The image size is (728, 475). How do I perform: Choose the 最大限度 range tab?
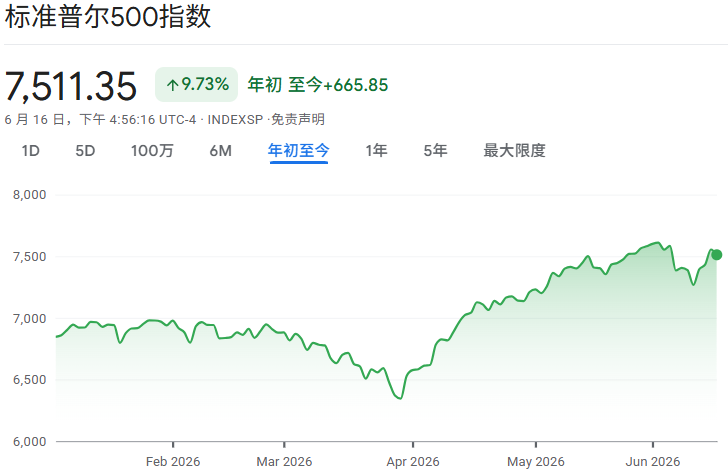coord(514,151)
